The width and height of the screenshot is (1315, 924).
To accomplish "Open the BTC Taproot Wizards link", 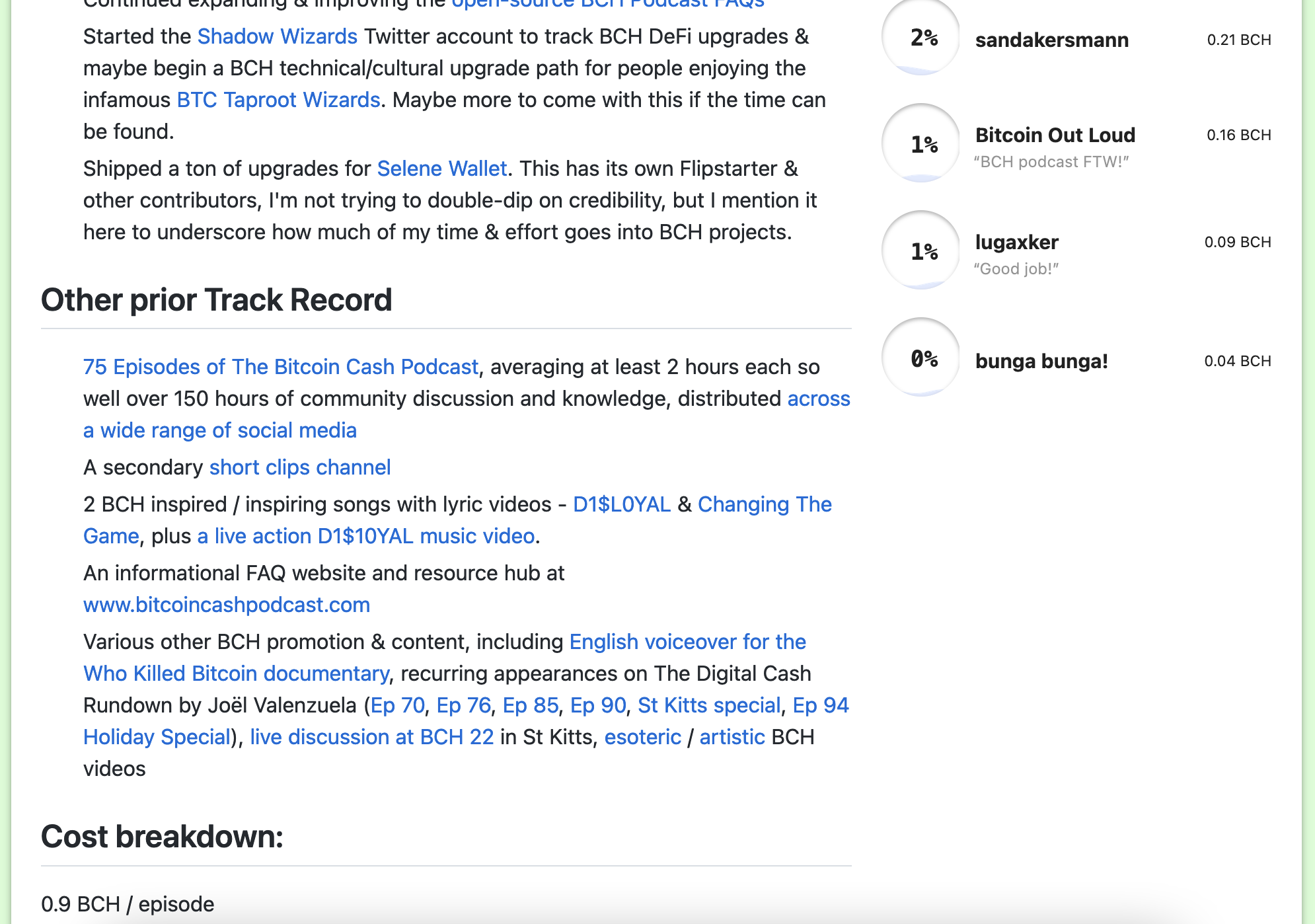I will pyautogui.click(x=278, y=100).
